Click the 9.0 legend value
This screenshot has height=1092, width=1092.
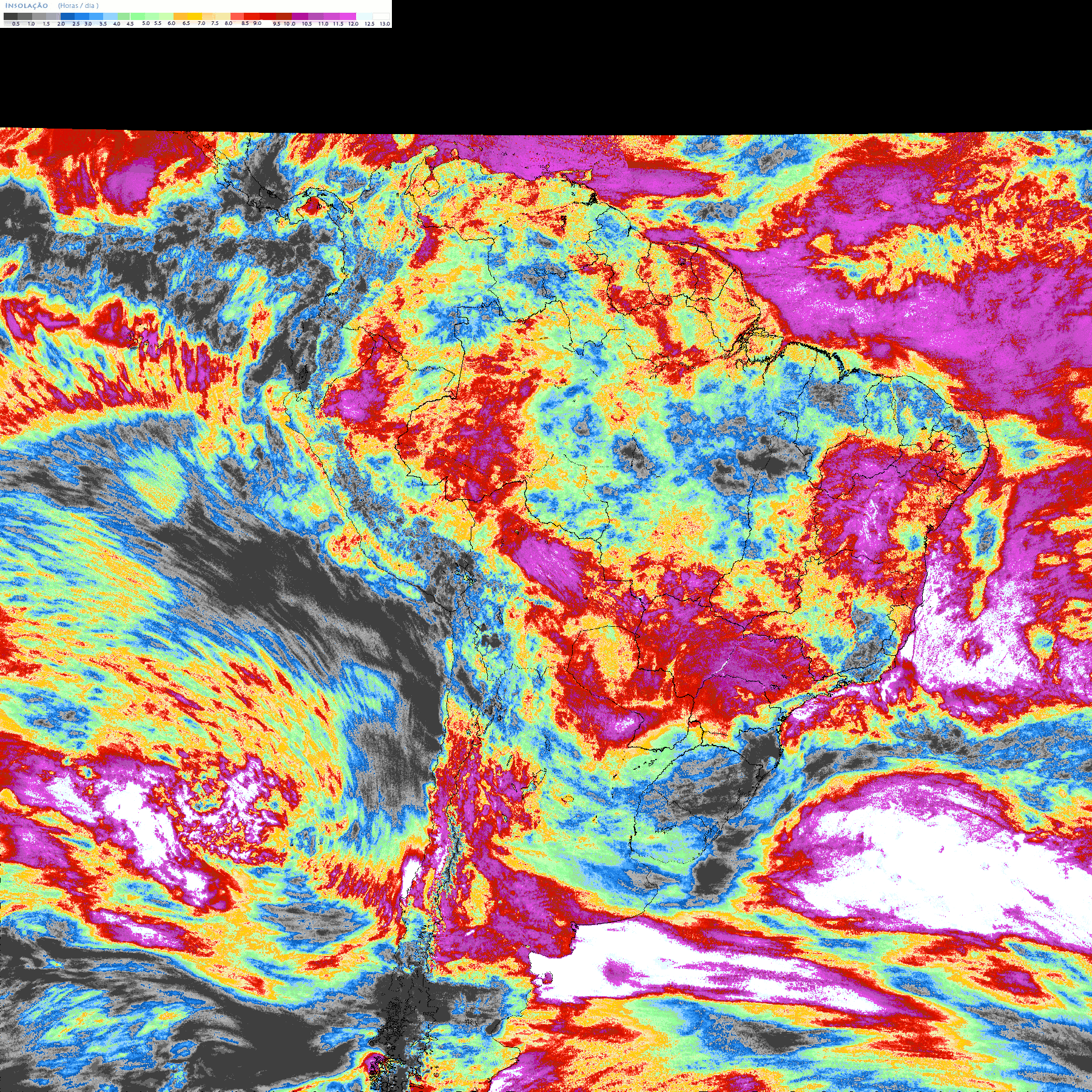point(257,23)
